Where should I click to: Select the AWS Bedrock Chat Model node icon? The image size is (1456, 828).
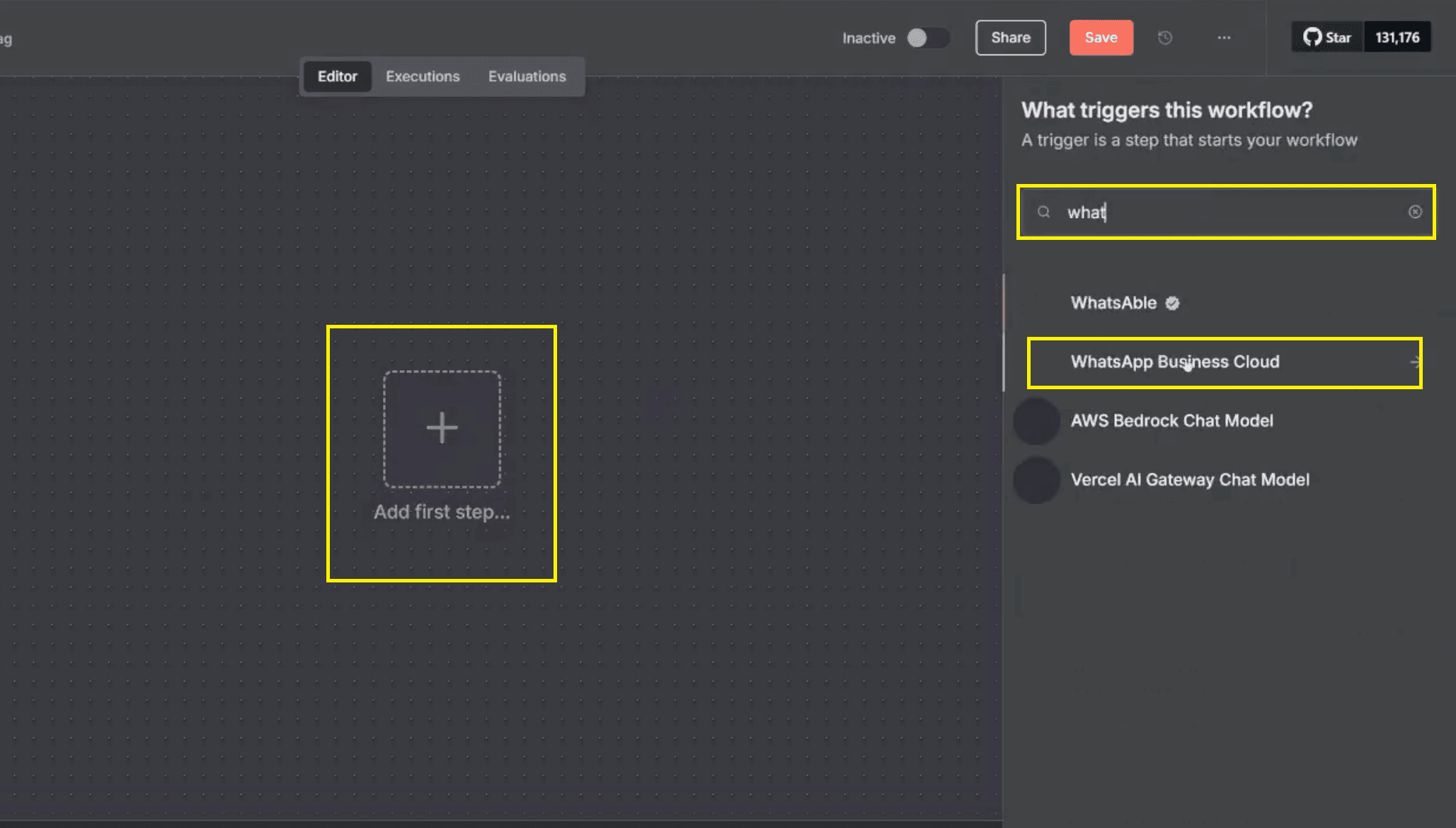[1036, 420]
